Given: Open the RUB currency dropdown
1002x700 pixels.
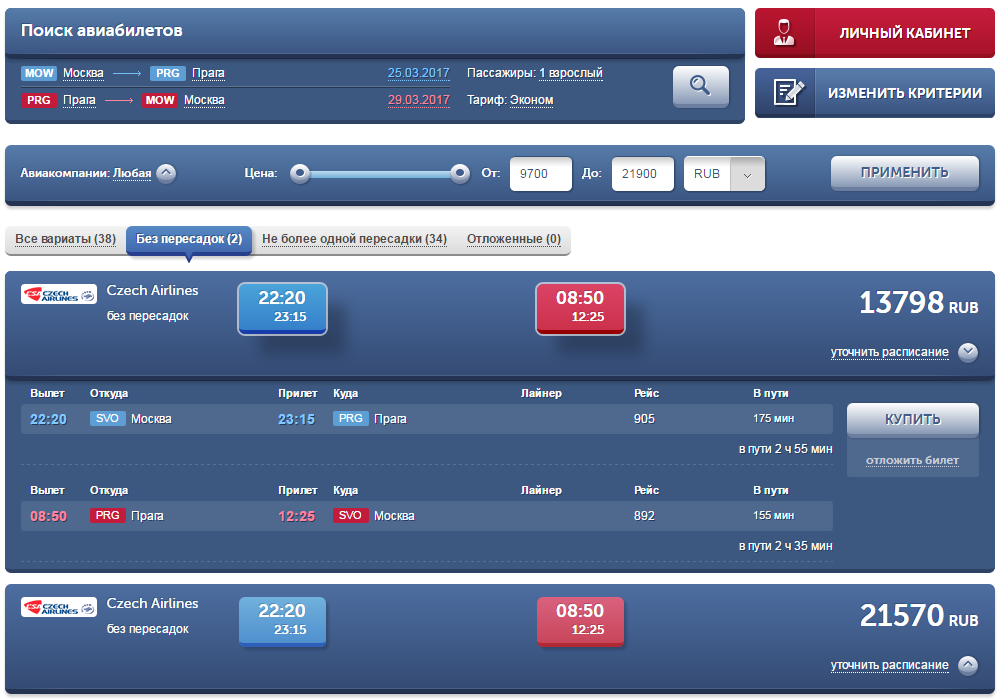Looking at the screenshot, I should (x=747, y=174).
